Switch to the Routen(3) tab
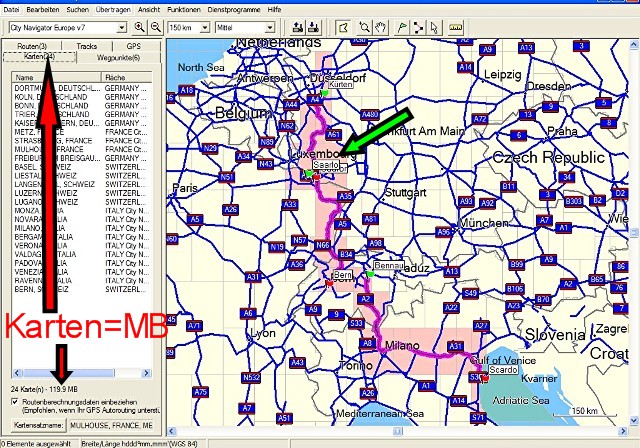This screenshot has width=640, height=448. (x=32, y=46)
